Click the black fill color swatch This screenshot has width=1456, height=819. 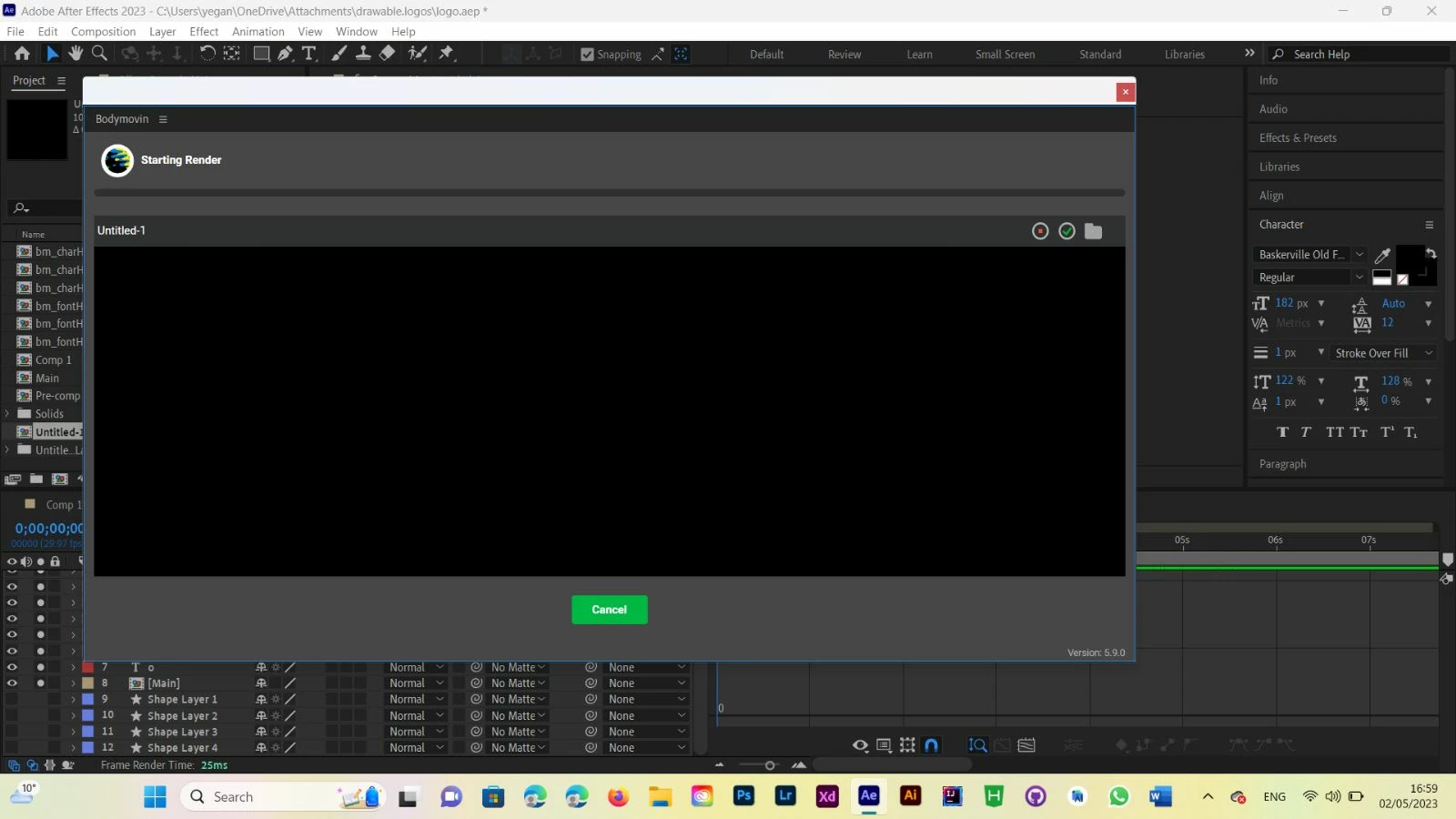point(1410,258)
